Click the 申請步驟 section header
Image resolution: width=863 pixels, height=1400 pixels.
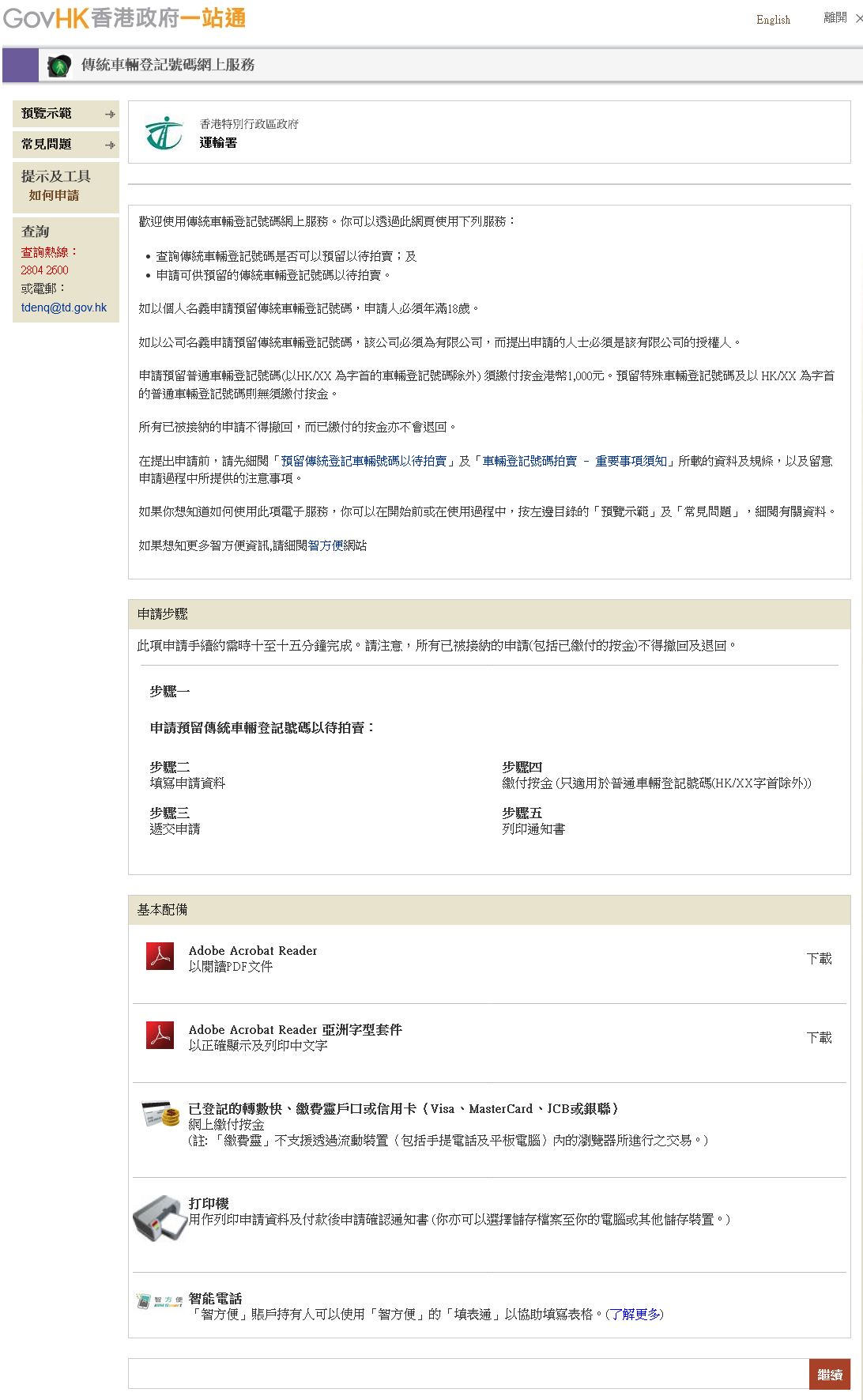489,614
